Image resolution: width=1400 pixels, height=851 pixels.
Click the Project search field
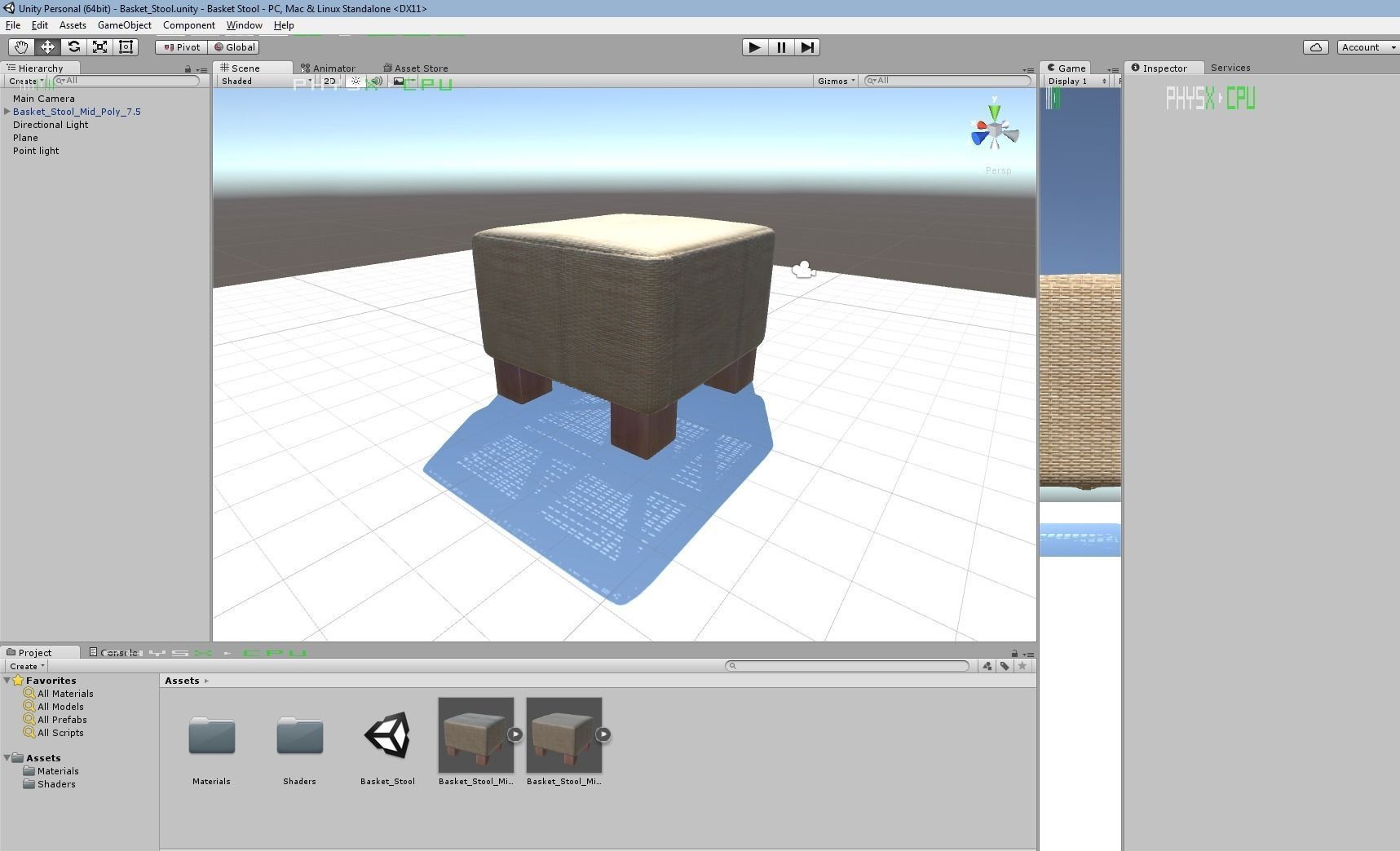tap(847, 666)
